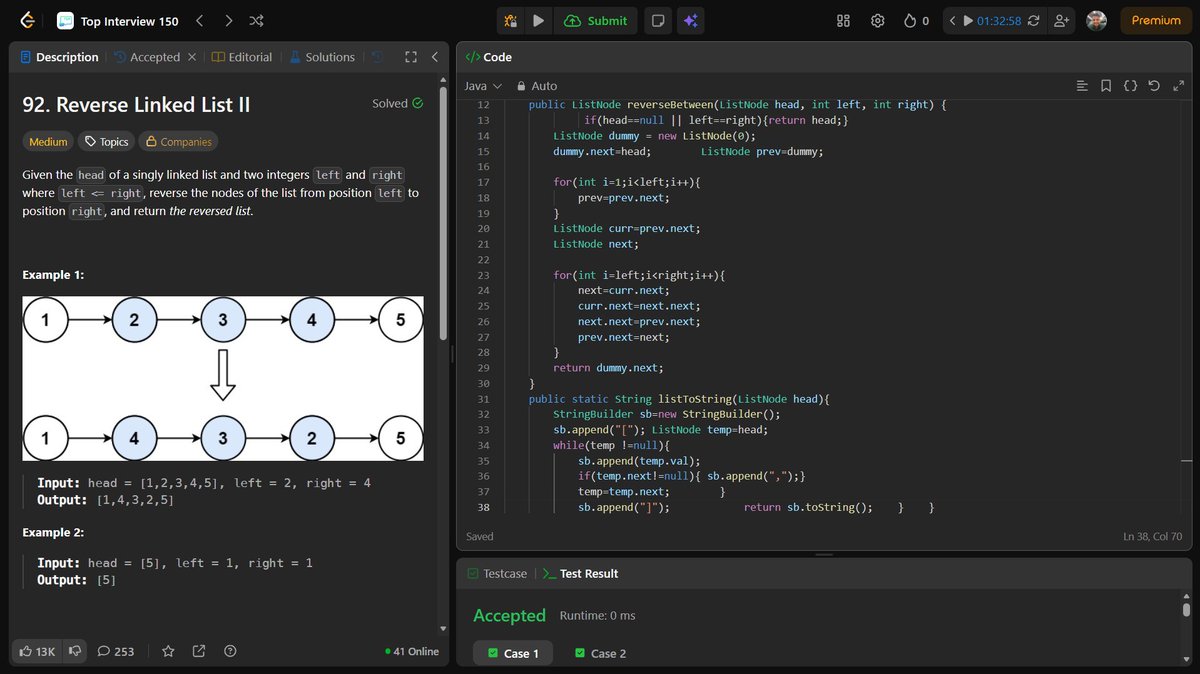
Task: Open the layout grid icon
Action: click(x=843, y=20)
